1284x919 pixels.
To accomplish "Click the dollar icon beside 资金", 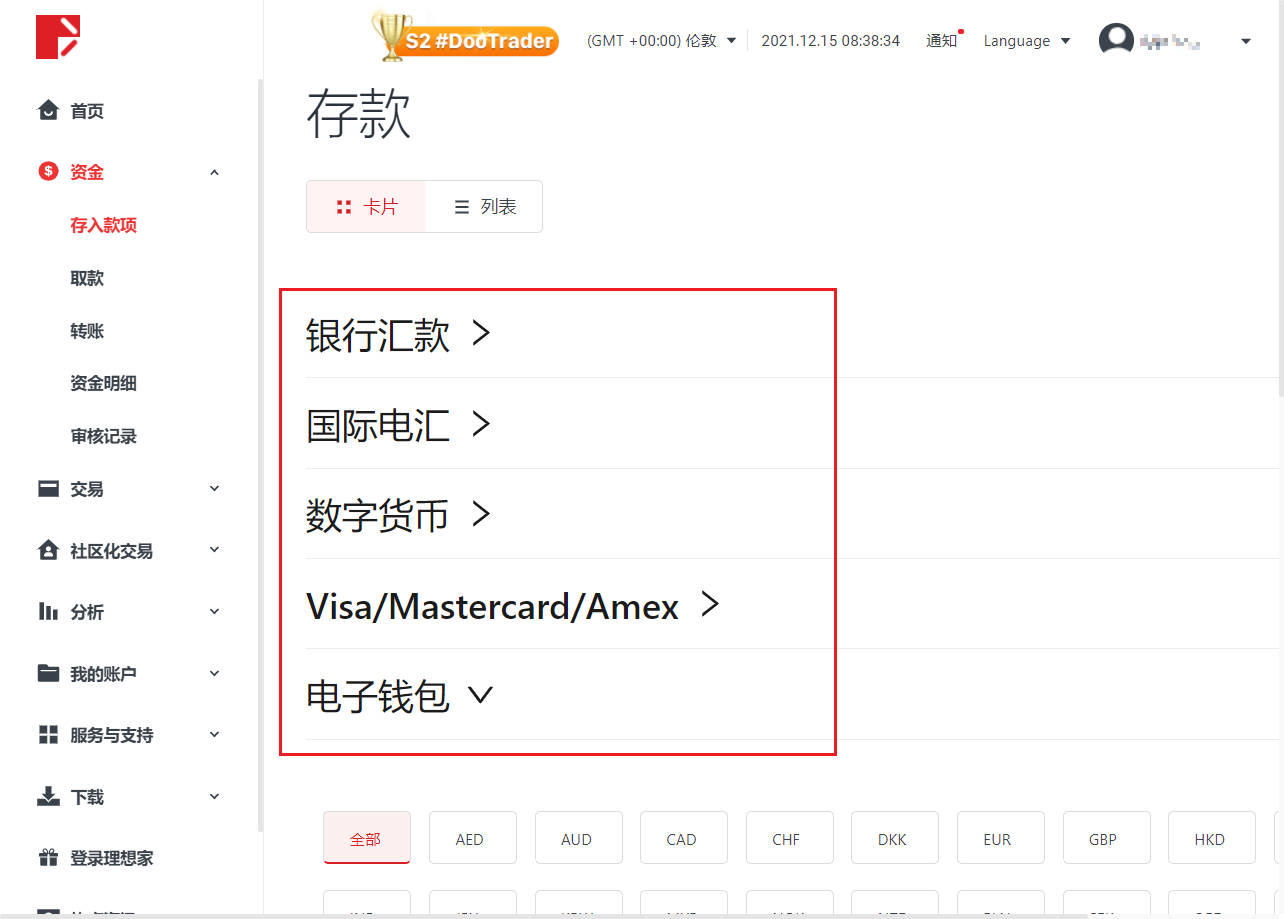I will tap(48, 172).
